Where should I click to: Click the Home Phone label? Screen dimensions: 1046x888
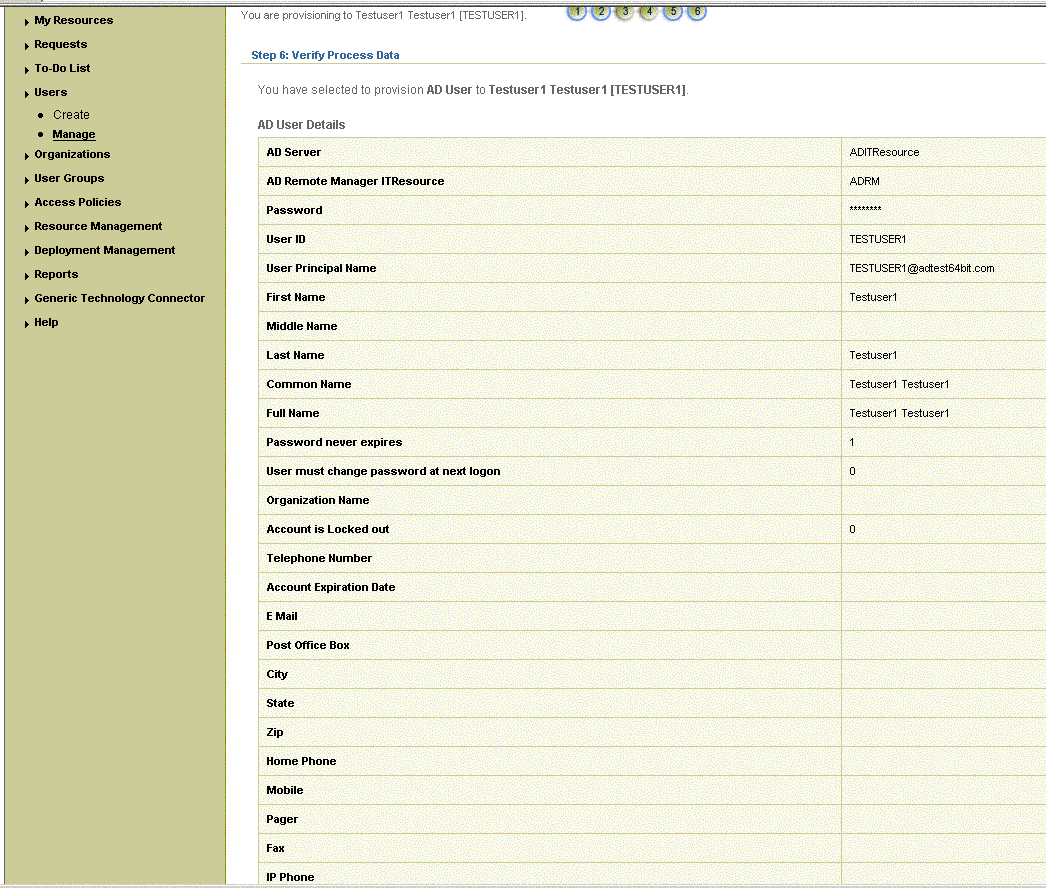pos(301,761)
